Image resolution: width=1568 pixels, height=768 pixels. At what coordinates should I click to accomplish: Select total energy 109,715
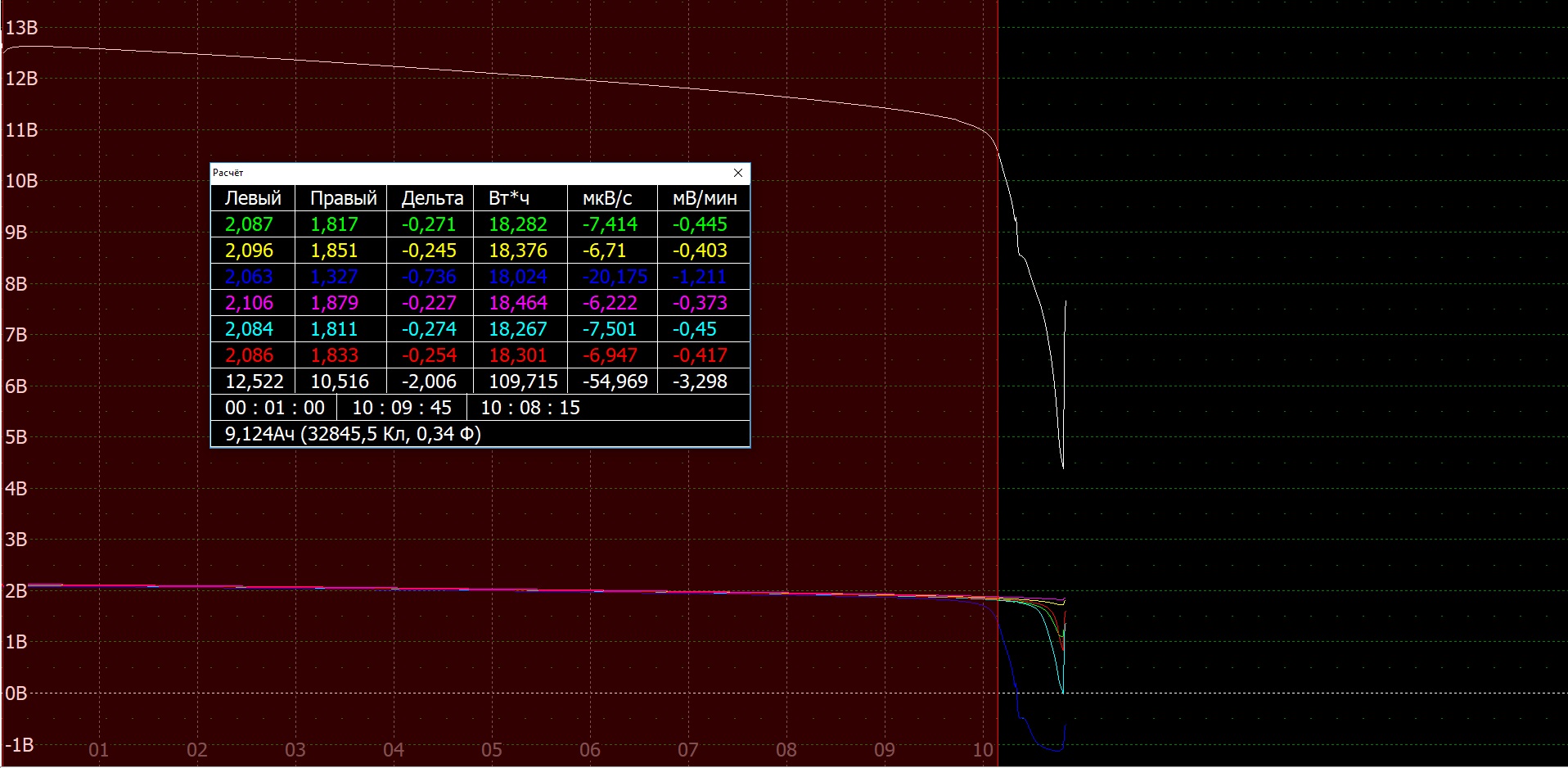pos(523,382)
